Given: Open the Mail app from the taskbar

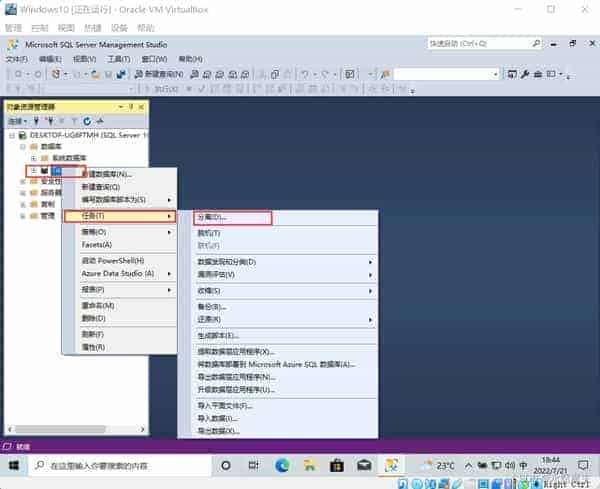Looking at the screenshot, I should tap(364, 465).
